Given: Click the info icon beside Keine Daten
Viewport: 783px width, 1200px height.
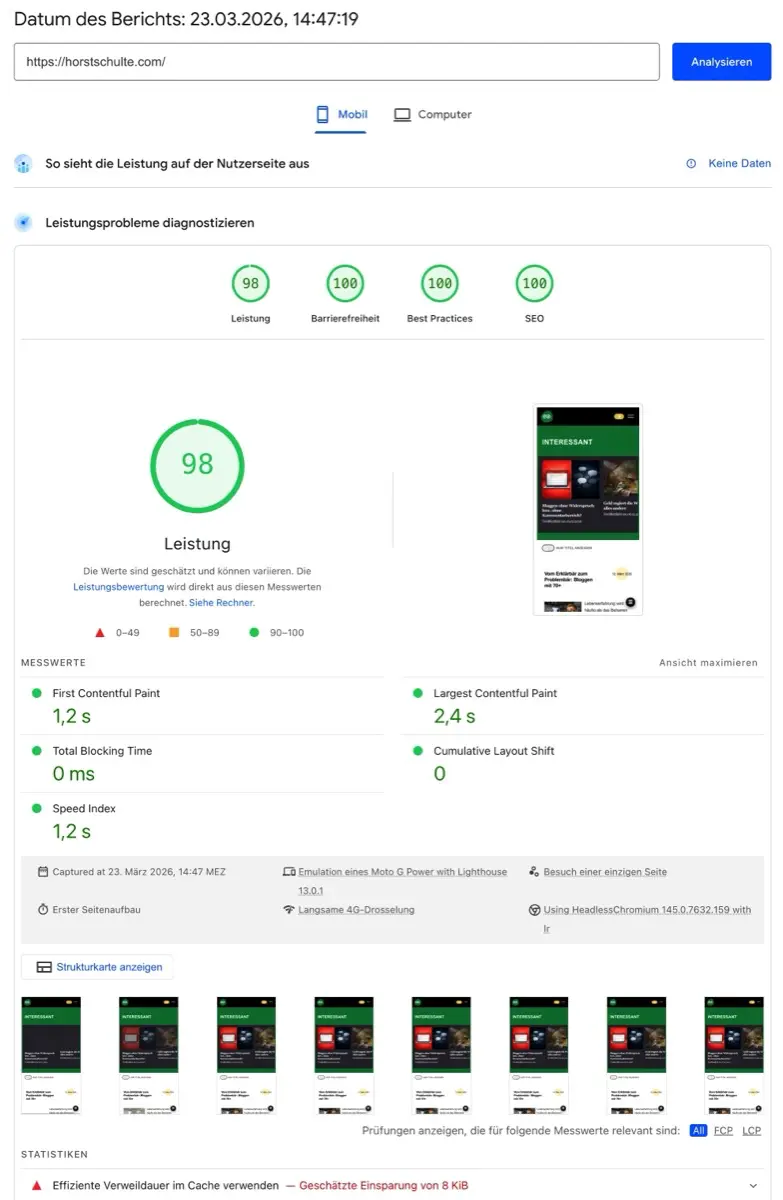Looking at the screenshot, I should (x=691, y=164).
